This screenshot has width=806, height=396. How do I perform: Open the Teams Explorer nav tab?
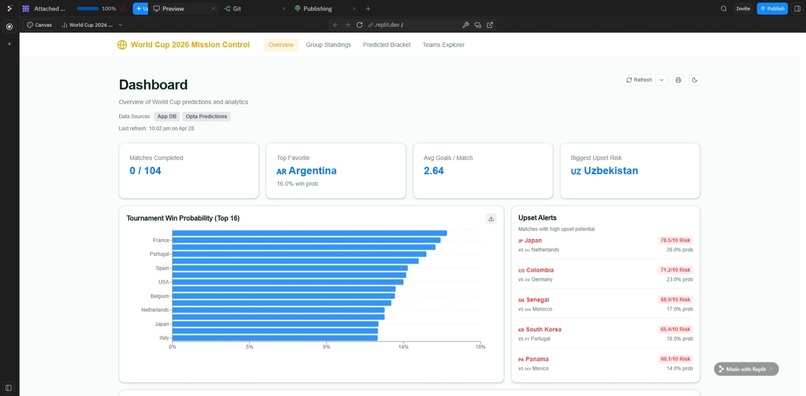[444, 45]
